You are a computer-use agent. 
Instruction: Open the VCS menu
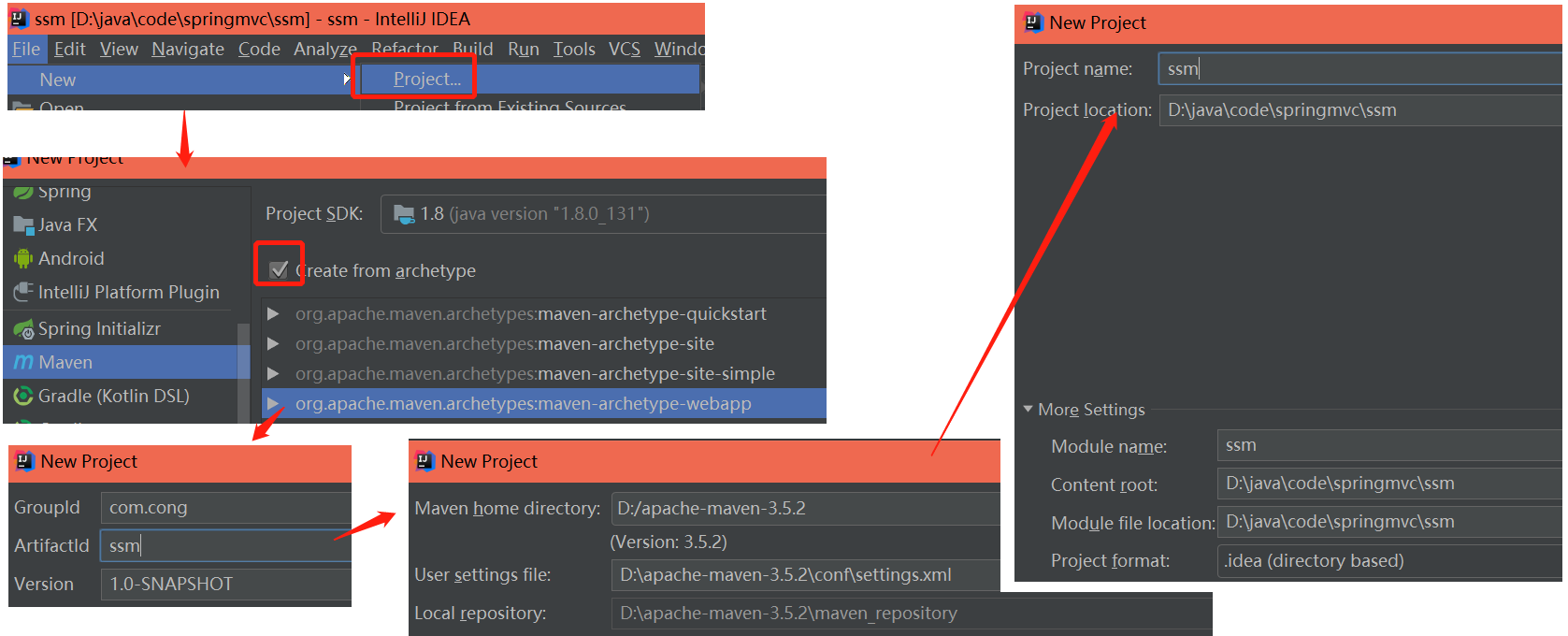[x=625, y=50]
